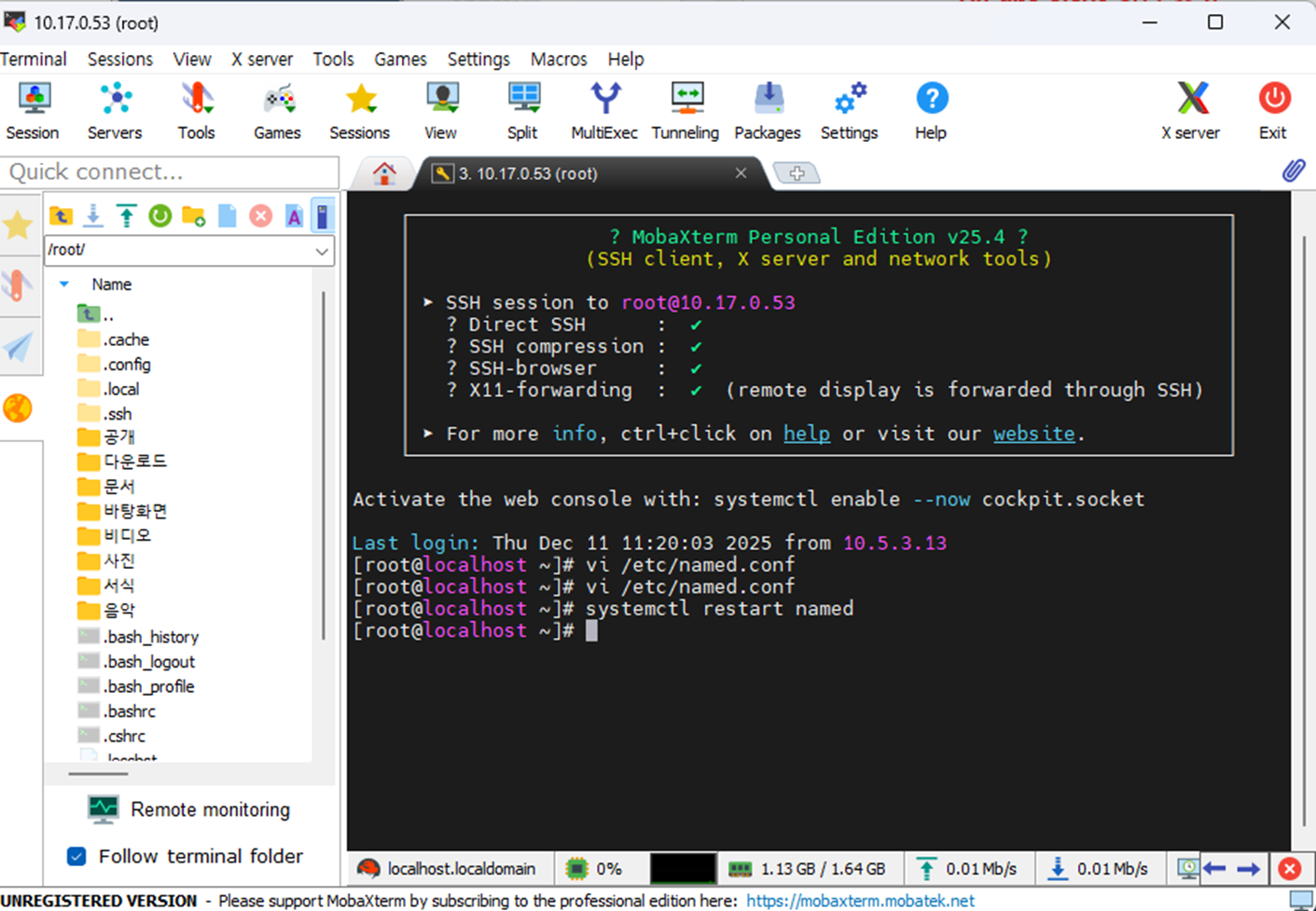Viewport: 1316px width, 911px height.
Task: Click the help link in terminal banner
Action: (807, 434)
